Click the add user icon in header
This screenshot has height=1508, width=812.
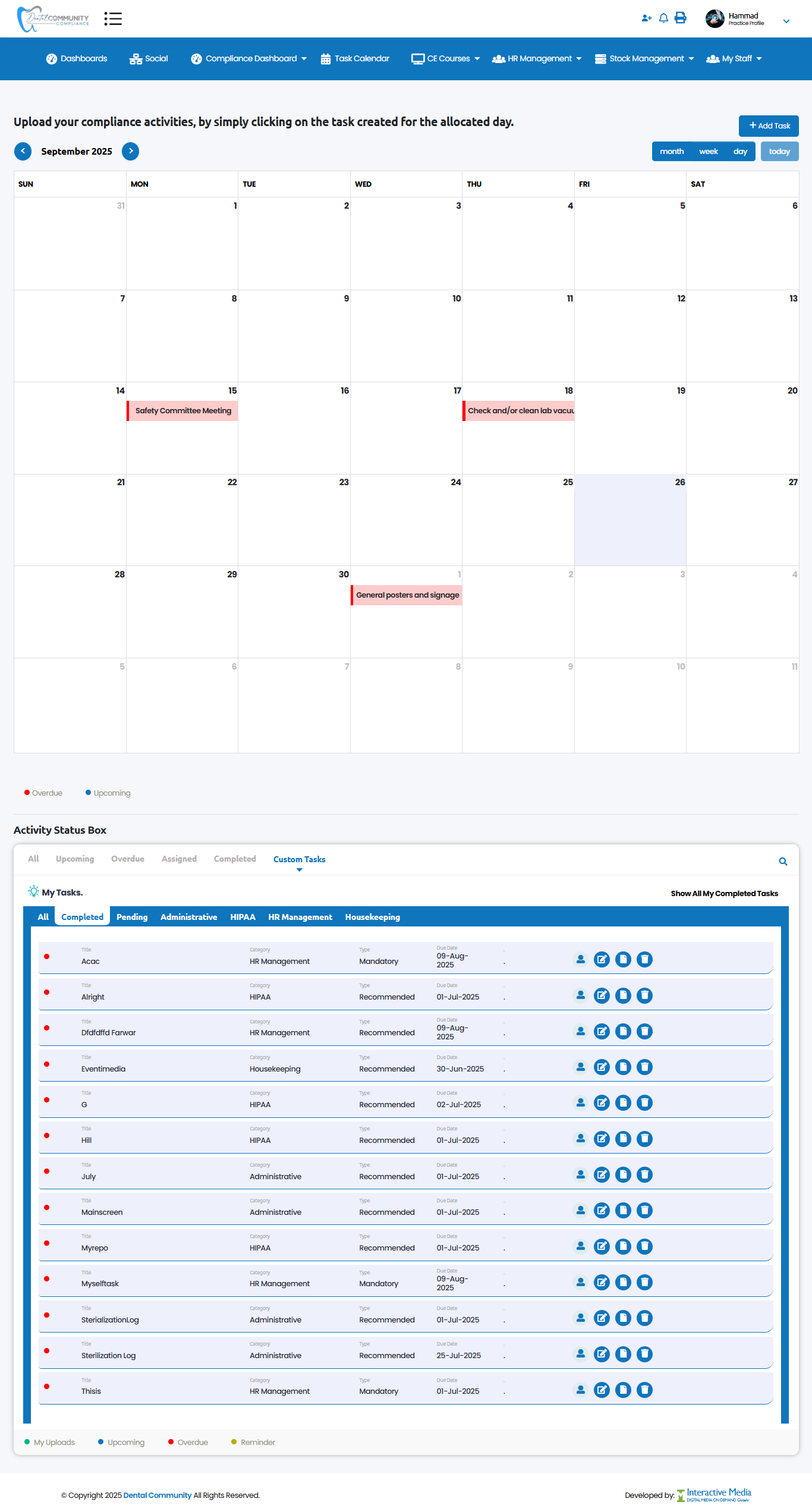646,18
